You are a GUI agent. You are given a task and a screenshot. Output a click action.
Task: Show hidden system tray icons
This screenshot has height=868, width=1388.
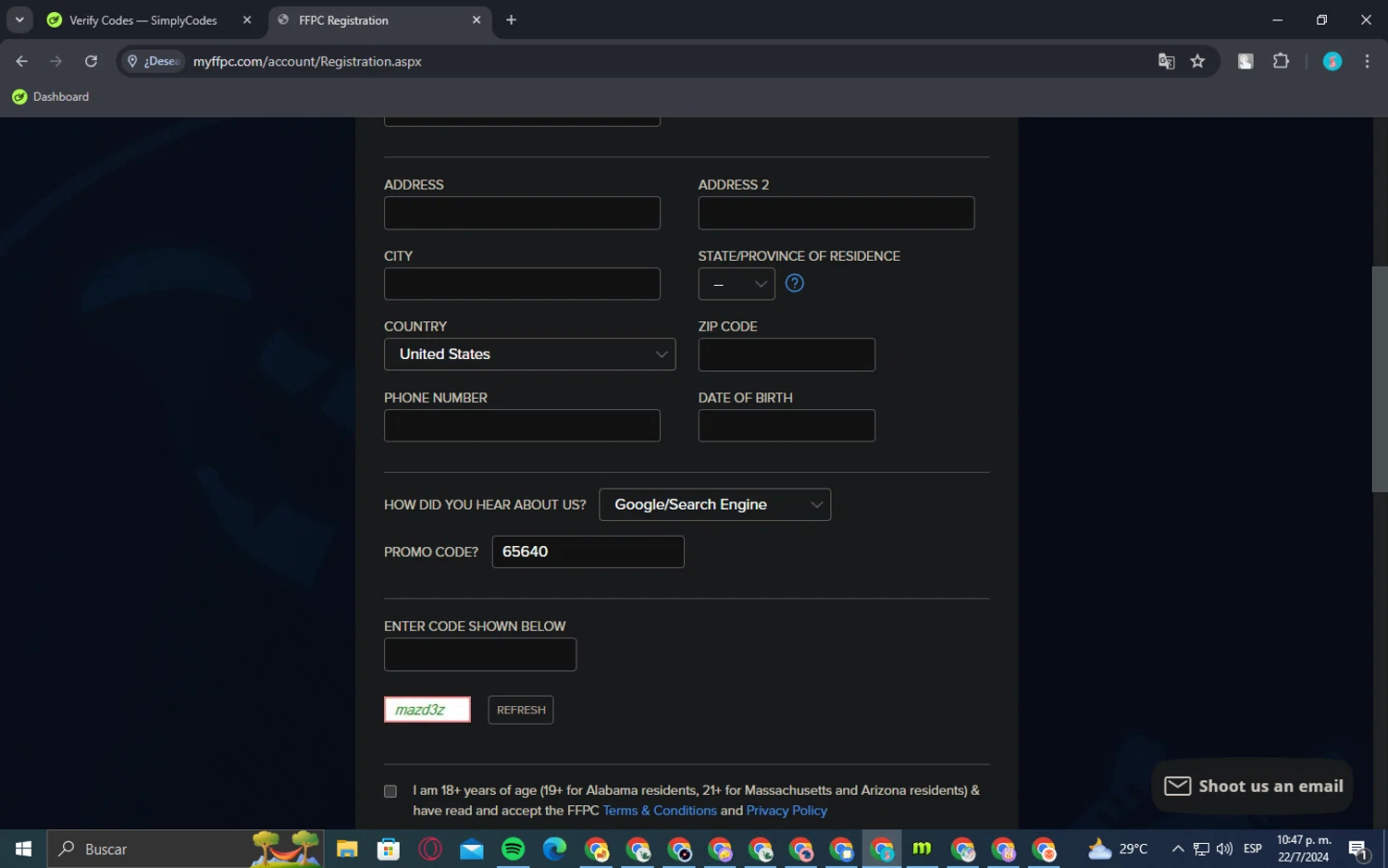click(x=1177, y=849)
